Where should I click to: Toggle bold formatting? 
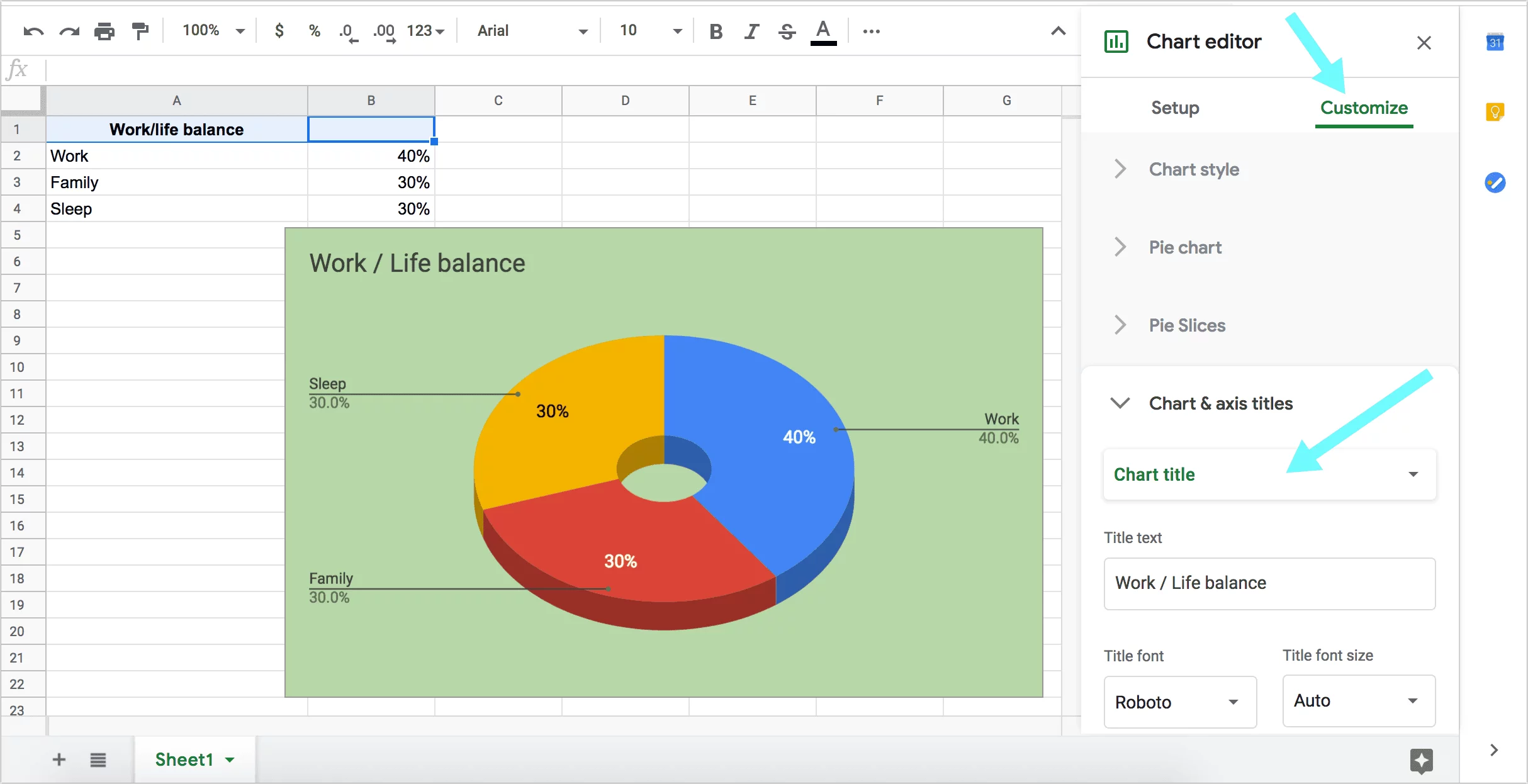[x=716, y=31]
